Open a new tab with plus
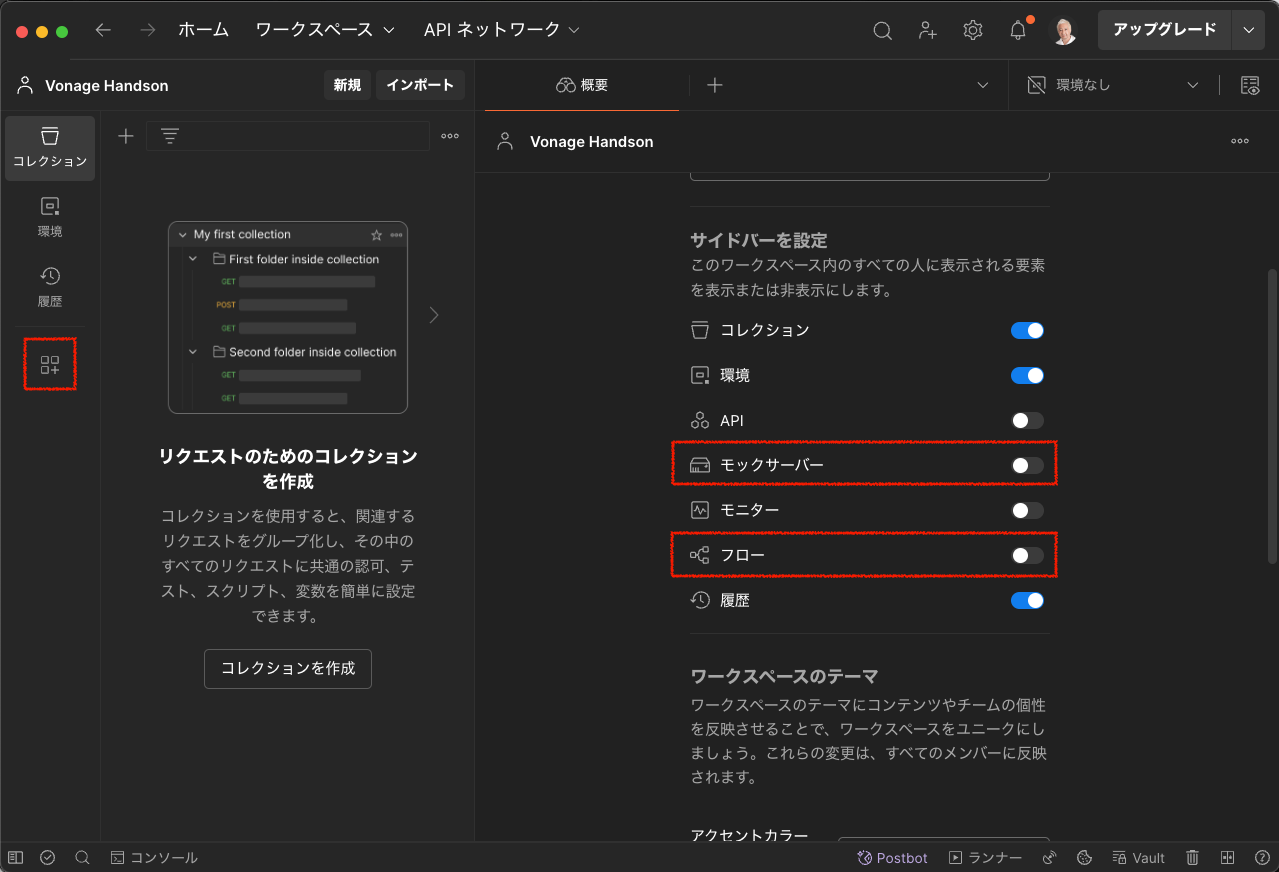The width and height of the screenshot is (1279, 872). click(x=714, y=85)
